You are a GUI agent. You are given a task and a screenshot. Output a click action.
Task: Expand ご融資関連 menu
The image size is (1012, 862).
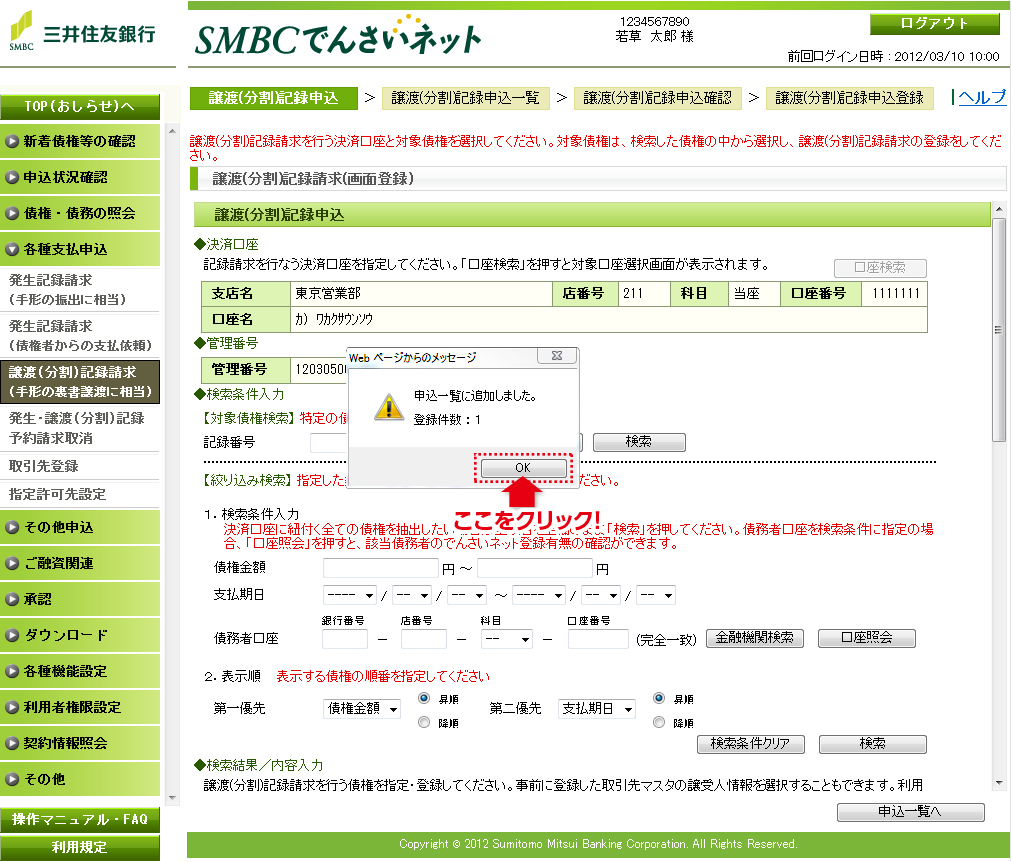pos(80,563)
